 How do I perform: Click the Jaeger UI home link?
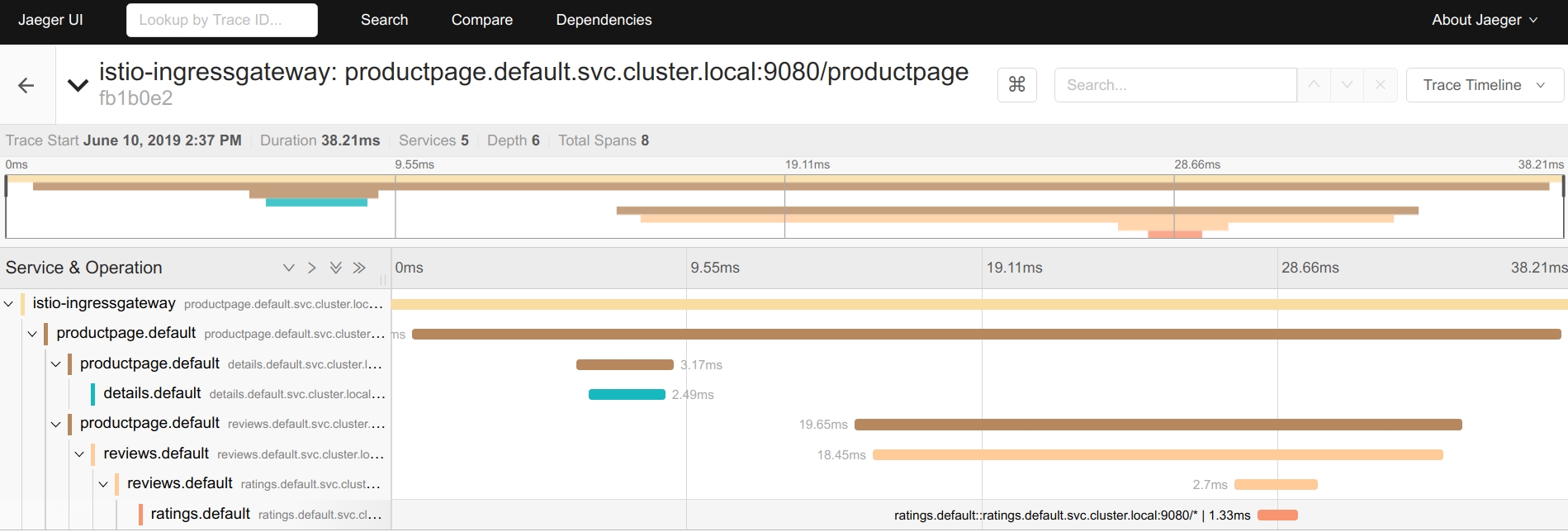(x=50, y=20)
